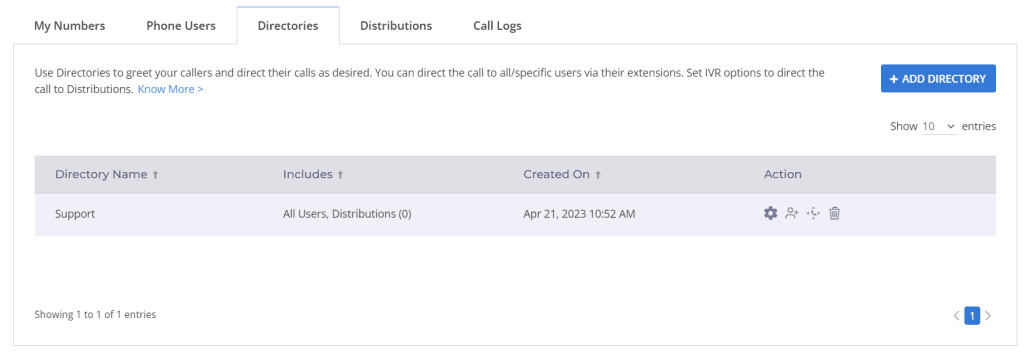Open the Call Logs tab
Screen dimensions: 1024x360
point(497,26)
